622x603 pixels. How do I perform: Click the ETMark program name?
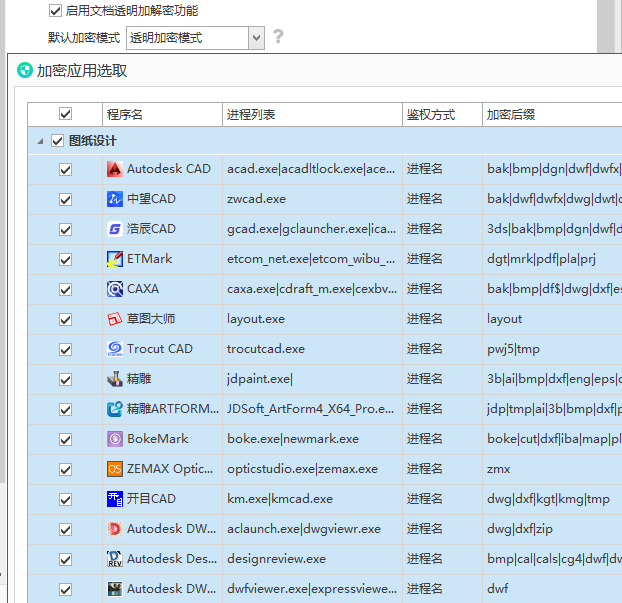[x=150, y=259]
